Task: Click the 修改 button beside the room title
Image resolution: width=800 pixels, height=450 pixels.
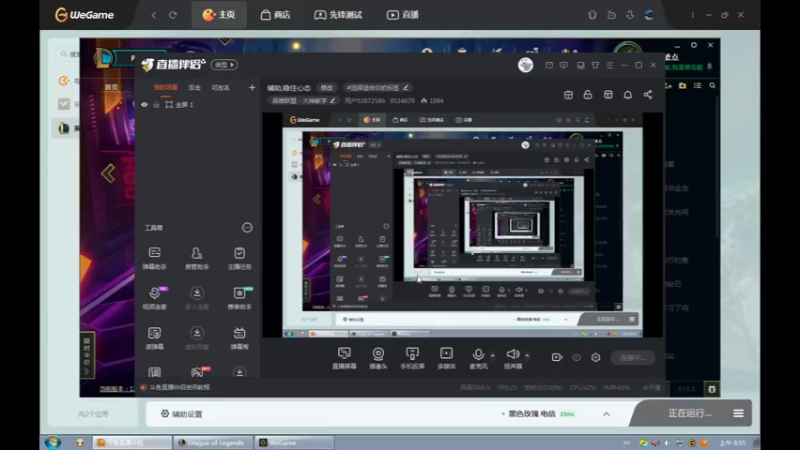Action: tap(327, 88)
